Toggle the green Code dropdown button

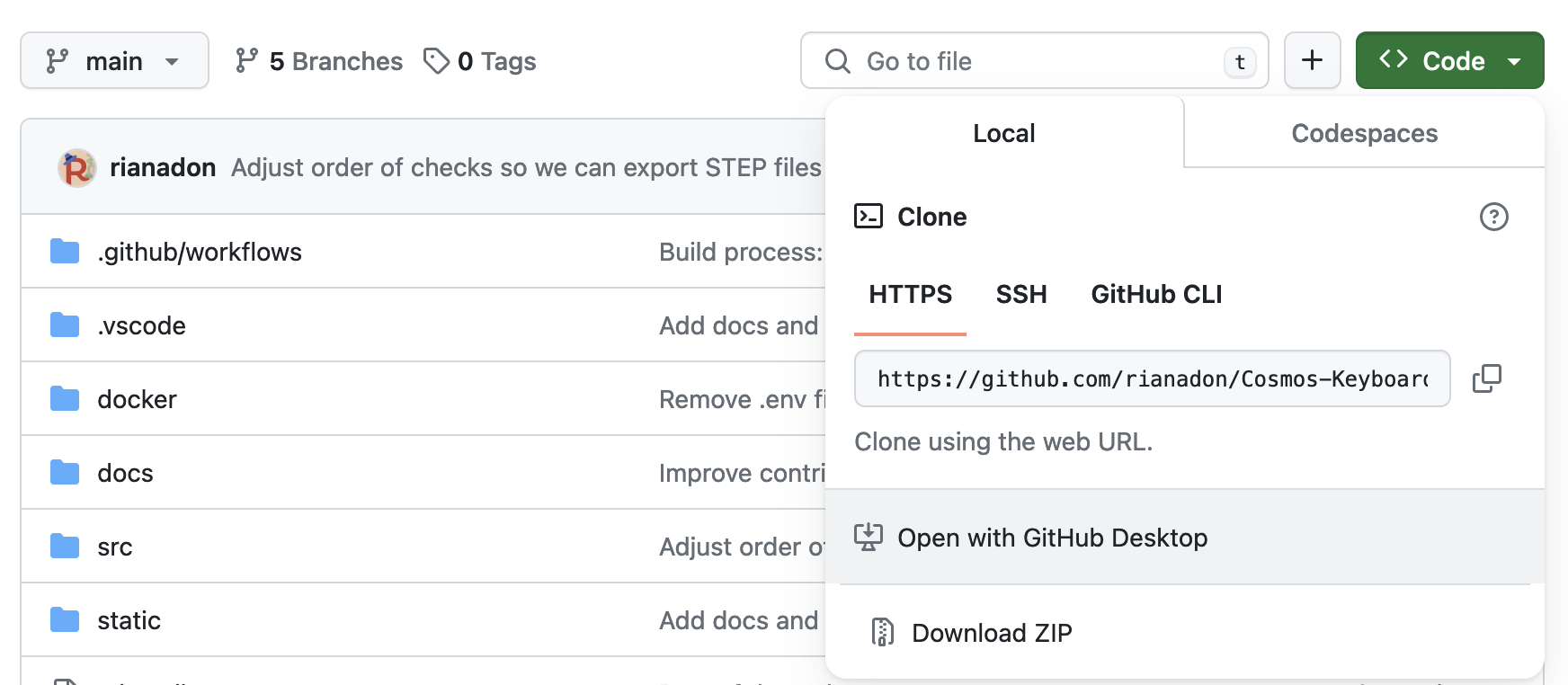point(1449,60)
